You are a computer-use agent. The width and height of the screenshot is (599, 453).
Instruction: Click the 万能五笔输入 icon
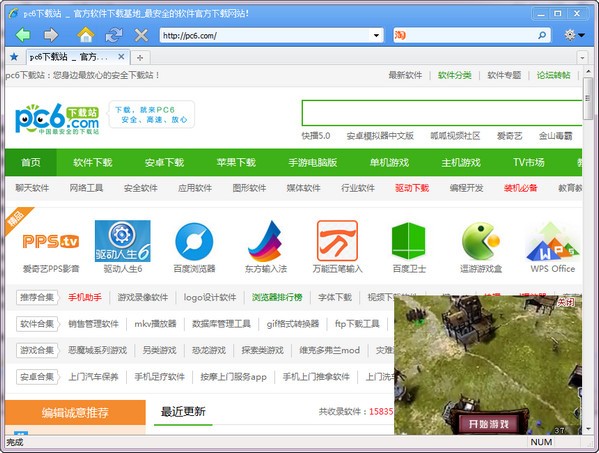click(337, 241)
